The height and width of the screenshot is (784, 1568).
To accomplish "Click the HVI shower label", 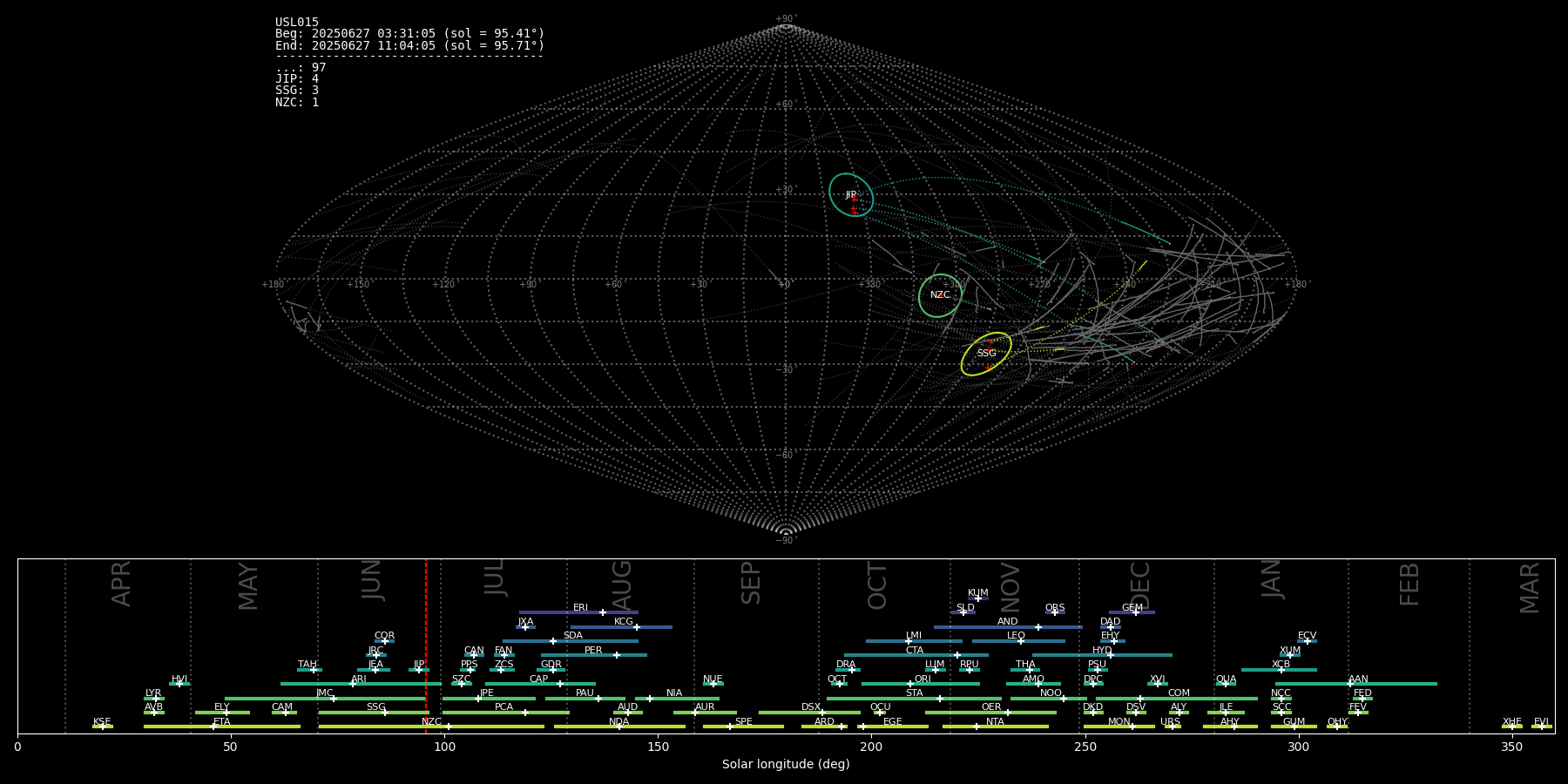I will [179, 679].
